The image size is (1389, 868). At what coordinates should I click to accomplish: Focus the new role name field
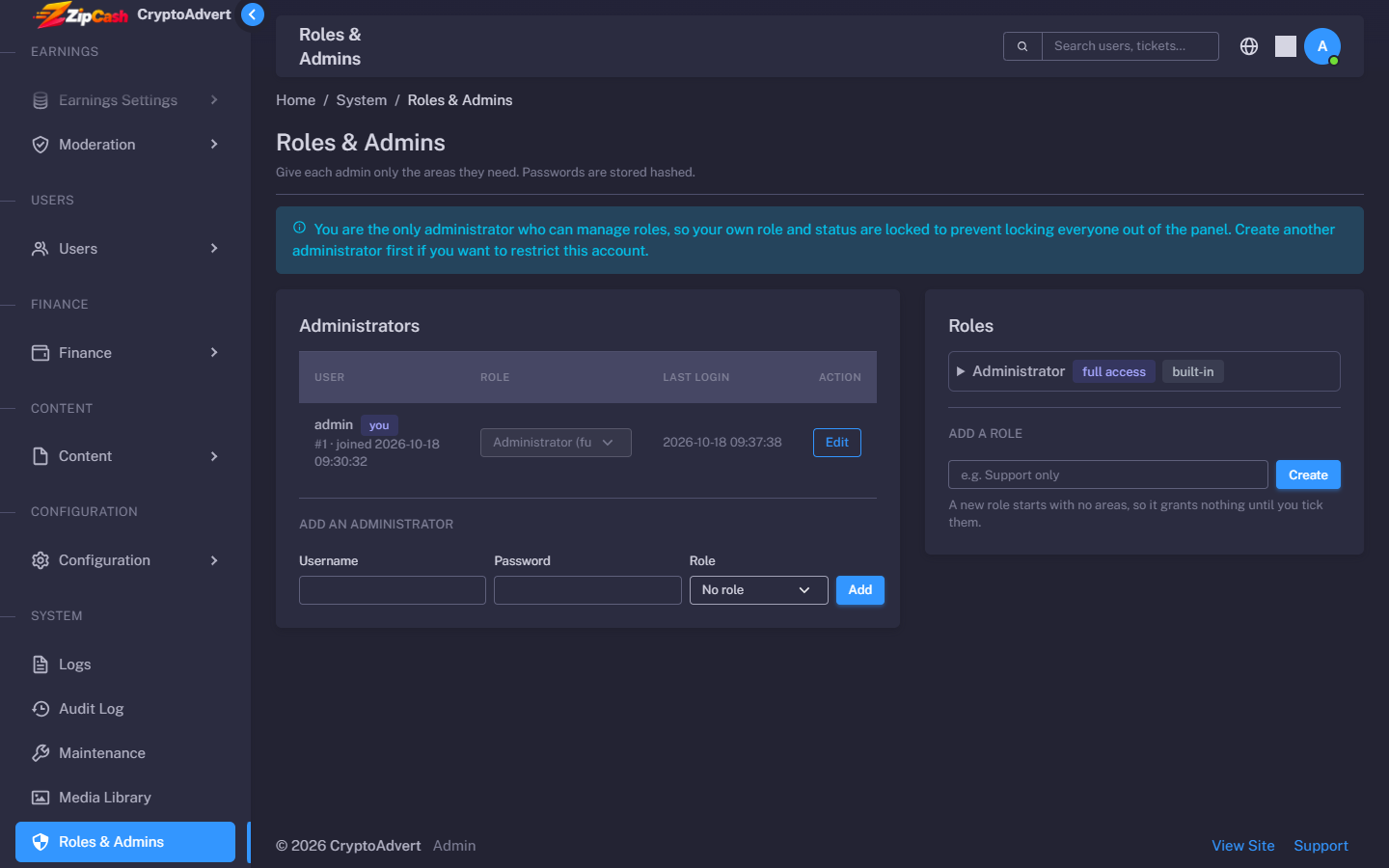point(1108,475)
